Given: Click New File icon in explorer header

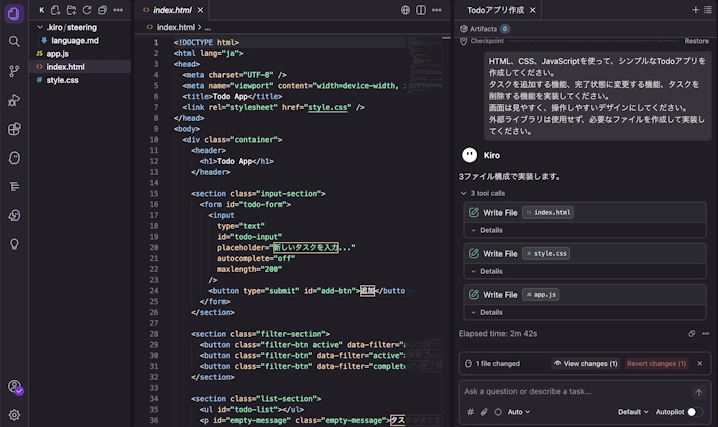Looking at the screenshot, I should [55, 10].
